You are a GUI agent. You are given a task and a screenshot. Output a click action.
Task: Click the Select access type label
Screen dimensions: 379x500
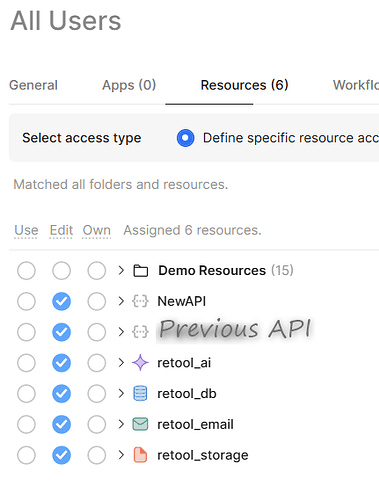tap(82, 138)
